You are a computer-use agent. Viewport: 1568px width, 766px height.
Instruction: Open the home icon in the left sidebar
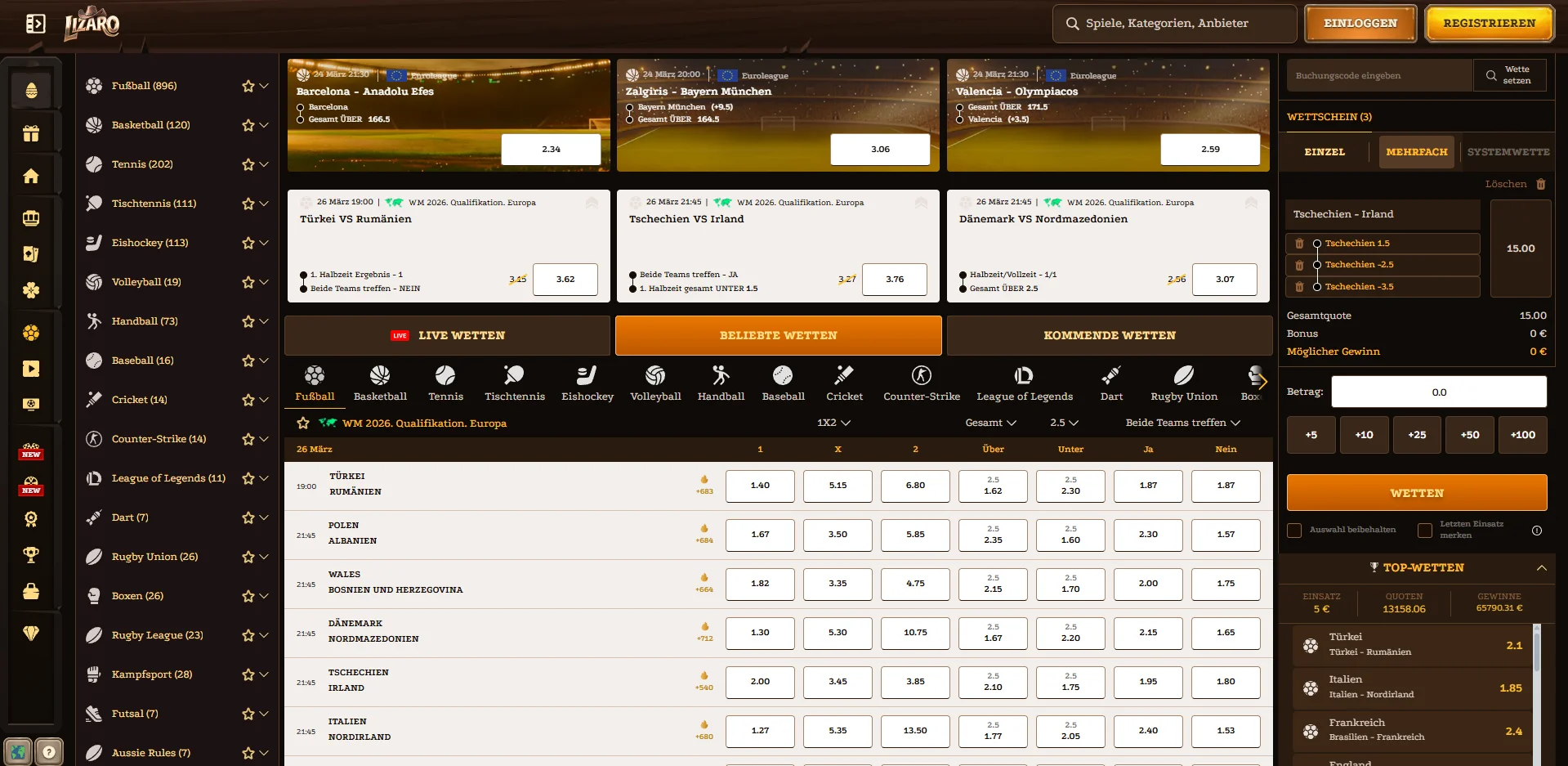pos(31,175)
